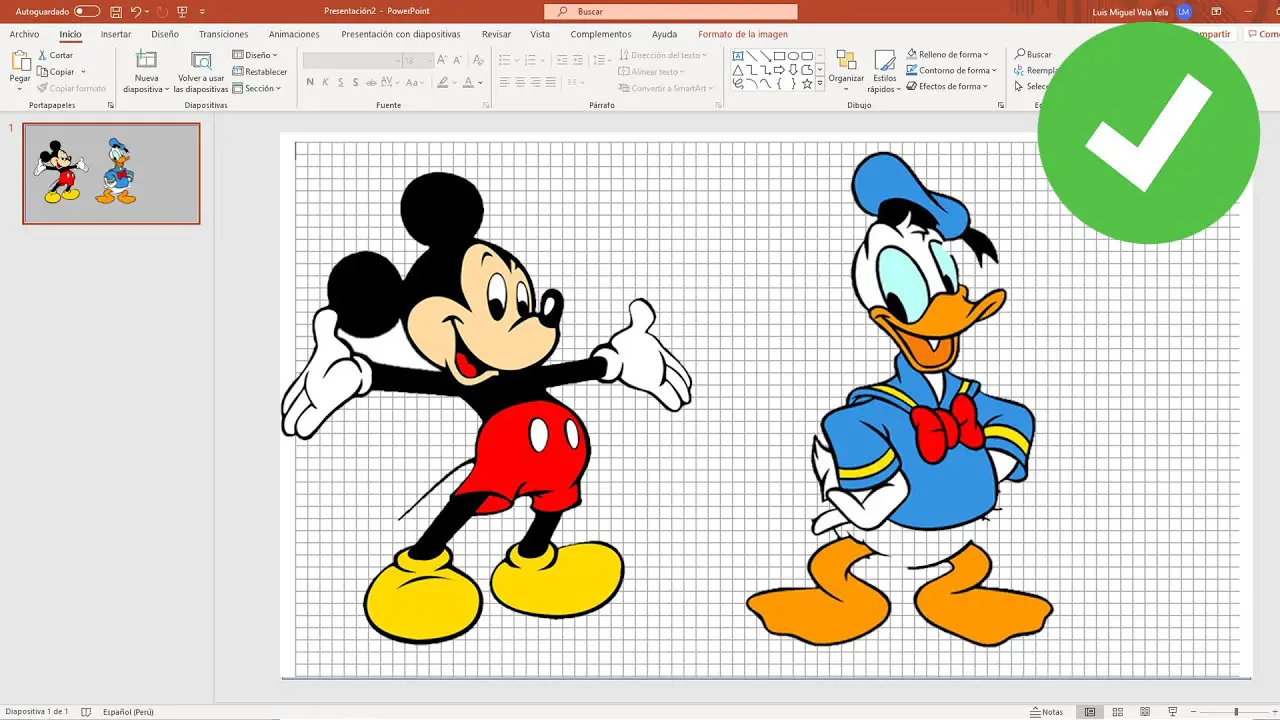
Task: Click the zoom slider handle
Action: click(1236, 712)
